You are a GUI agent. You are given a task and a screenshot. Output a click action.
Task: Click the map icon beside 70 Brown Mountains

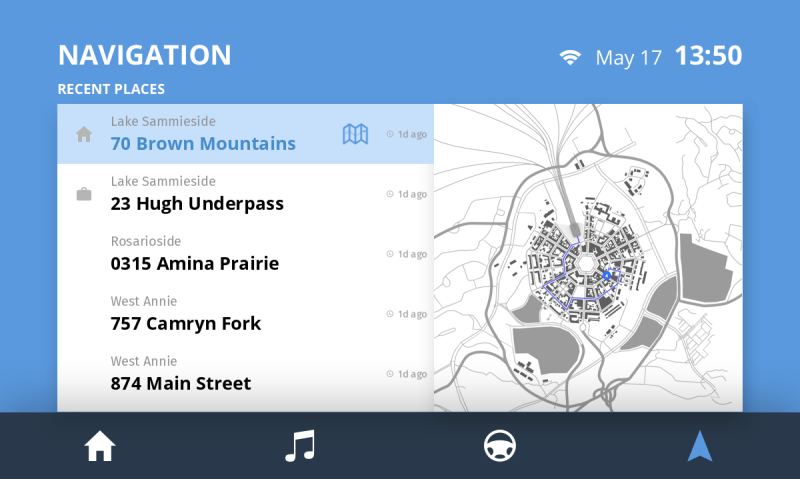355,134
